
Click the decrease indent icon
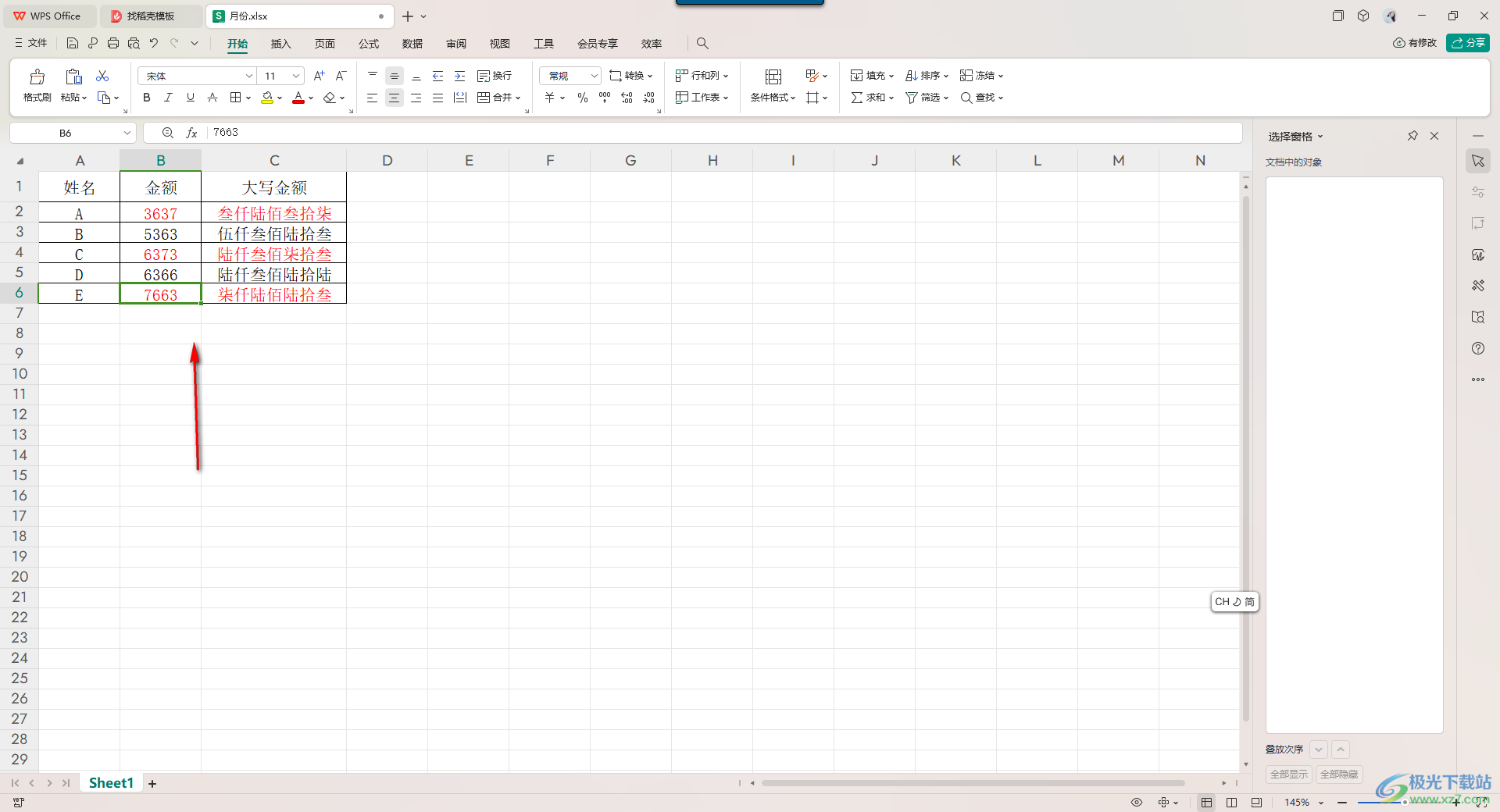(438, 76)
